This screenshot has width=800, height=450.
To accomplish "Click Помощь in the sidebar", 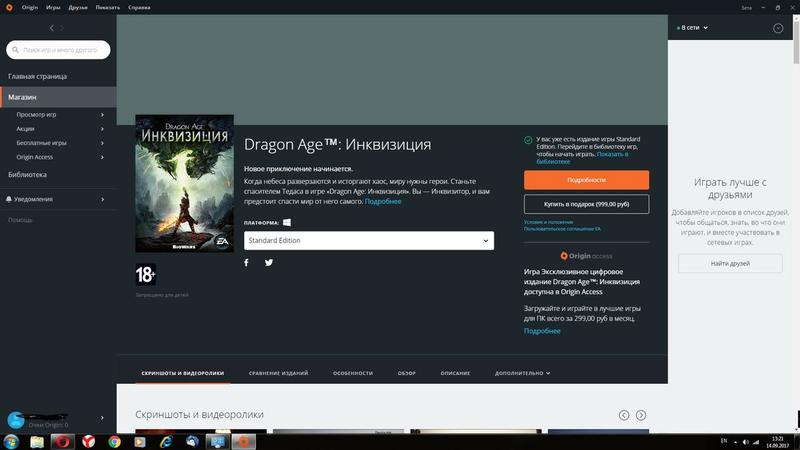I will pos(20,220).
